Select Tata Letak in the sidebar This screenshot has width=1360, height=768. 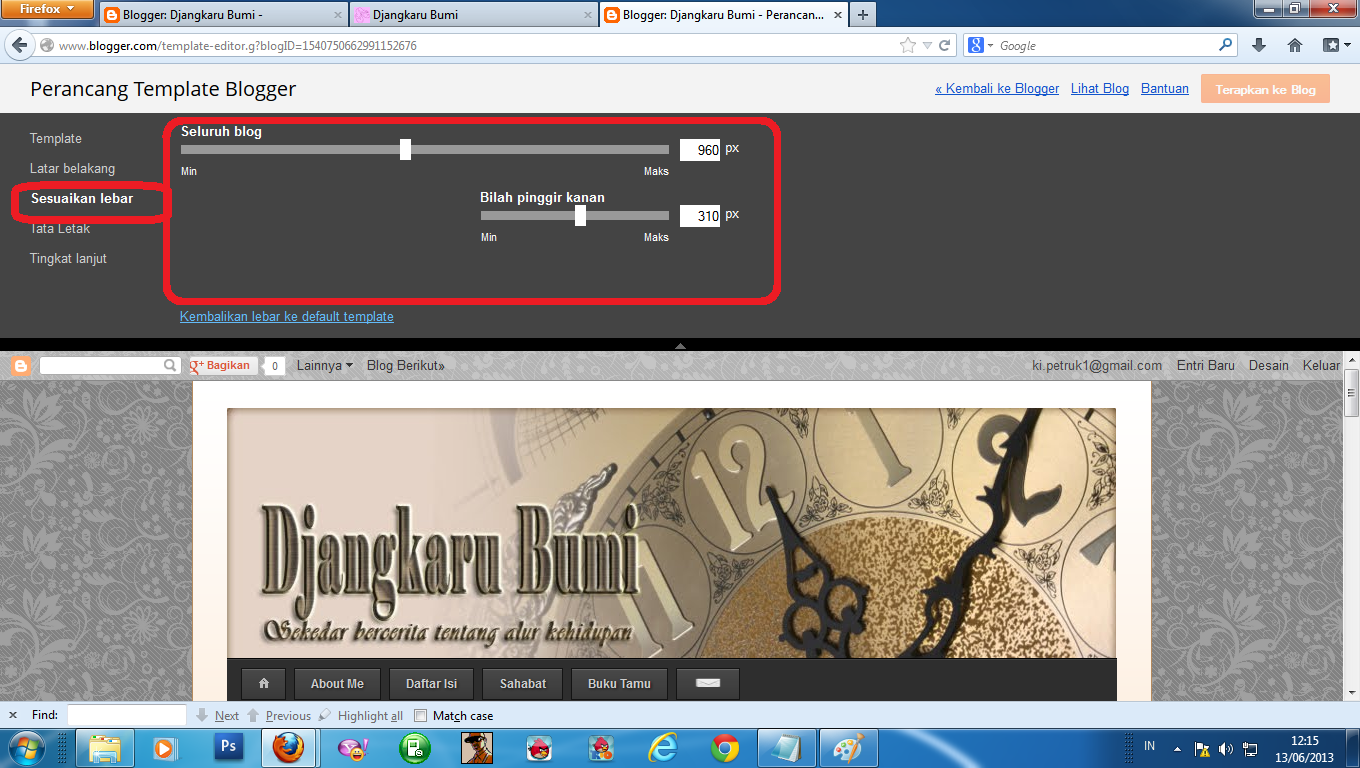(x=62, y=228)
